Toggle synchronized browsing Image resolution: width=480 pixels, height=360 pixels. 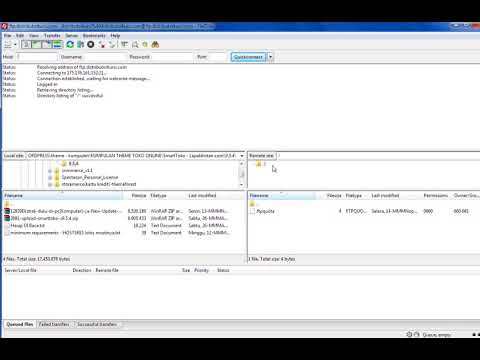[145, 44]
